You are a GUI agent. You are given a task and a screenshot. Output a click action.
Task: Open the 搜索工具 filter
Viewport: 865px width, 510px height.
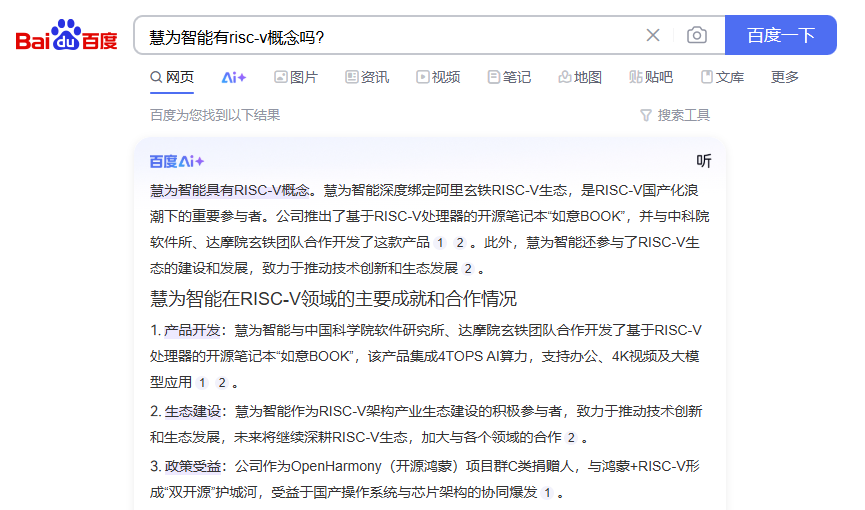coord(675,115)
